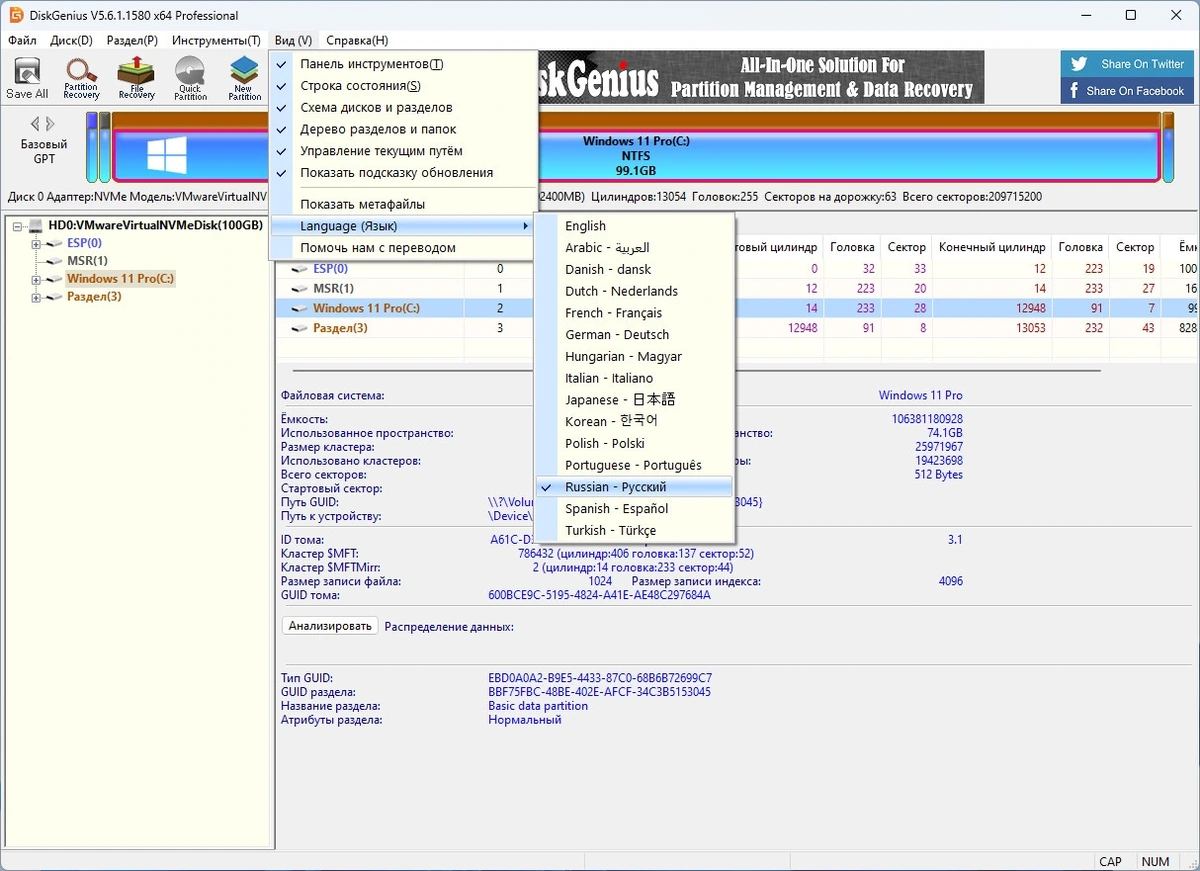Go to next disk with right arrow
1200x871 pixels.
51,124
